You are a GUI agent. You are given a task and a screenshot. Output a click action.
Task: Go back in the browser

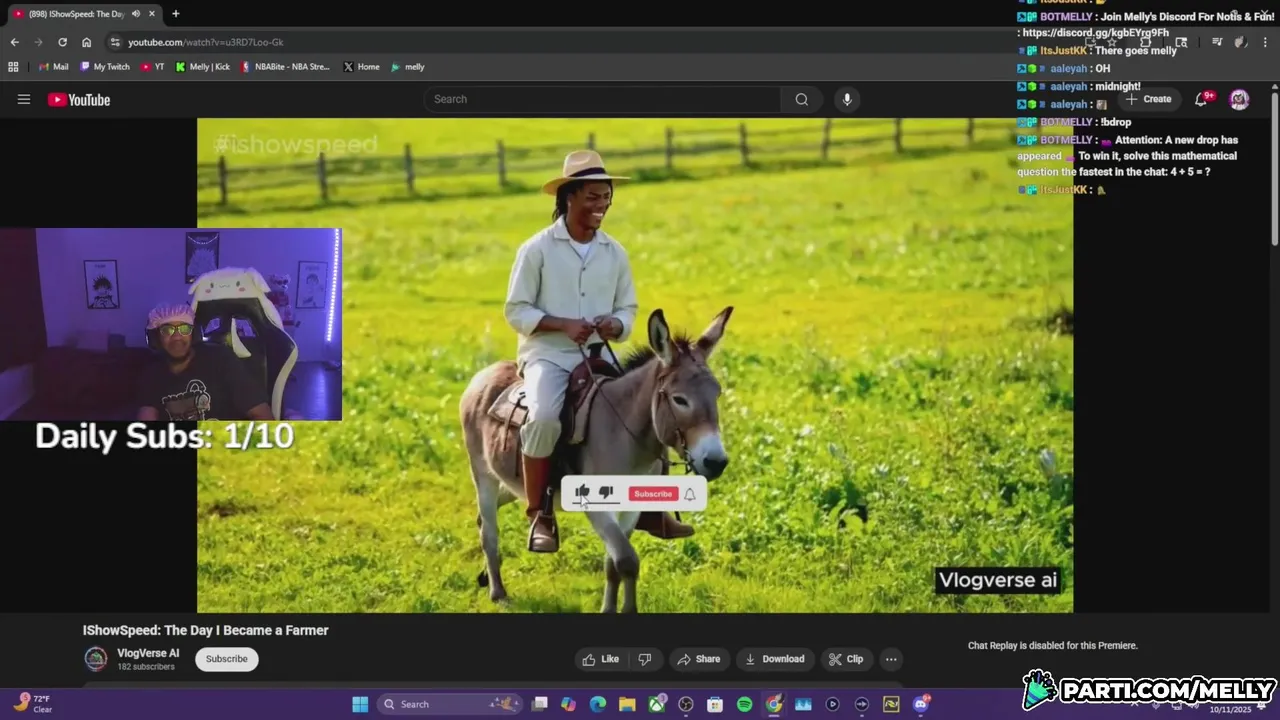[14, 42]
